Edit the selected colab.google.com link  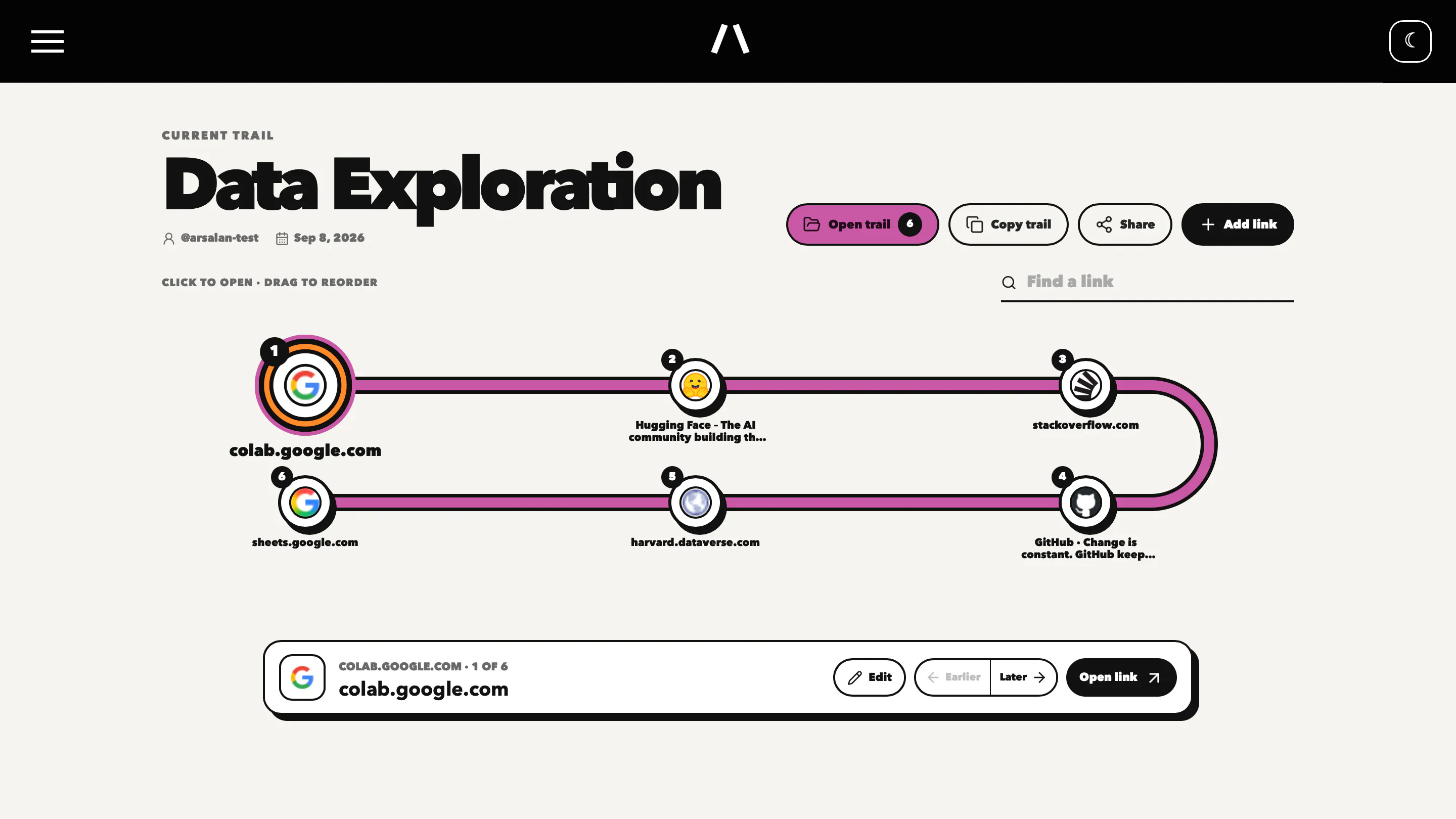(870, 677)
